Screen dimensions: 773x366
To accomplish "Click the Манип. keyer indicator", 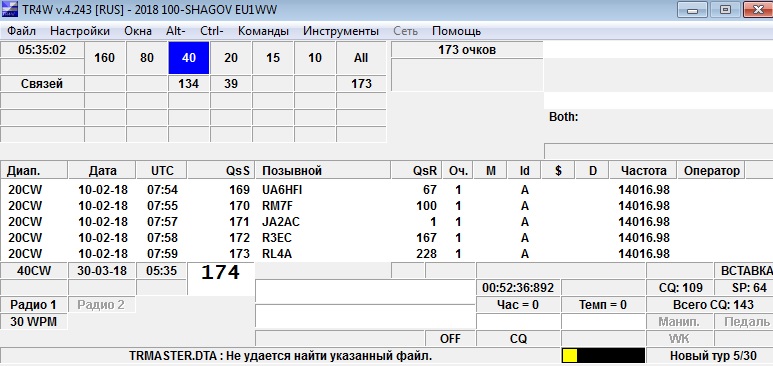I will click(680, 322).
